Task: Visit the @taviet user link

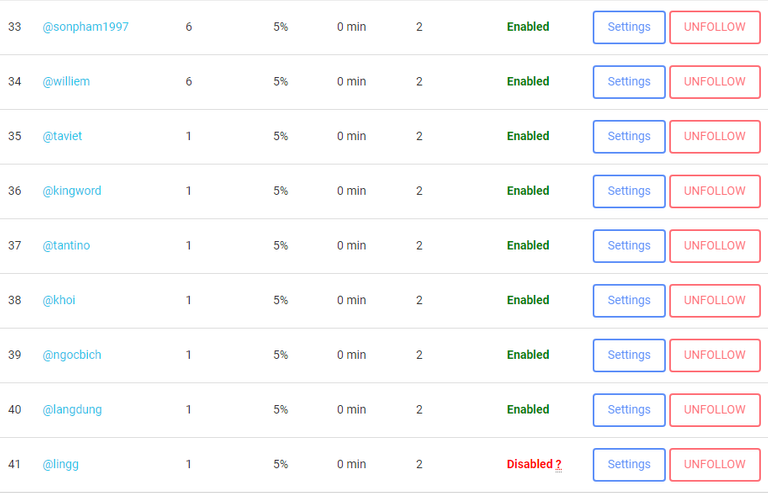Action: click(62, 136)
